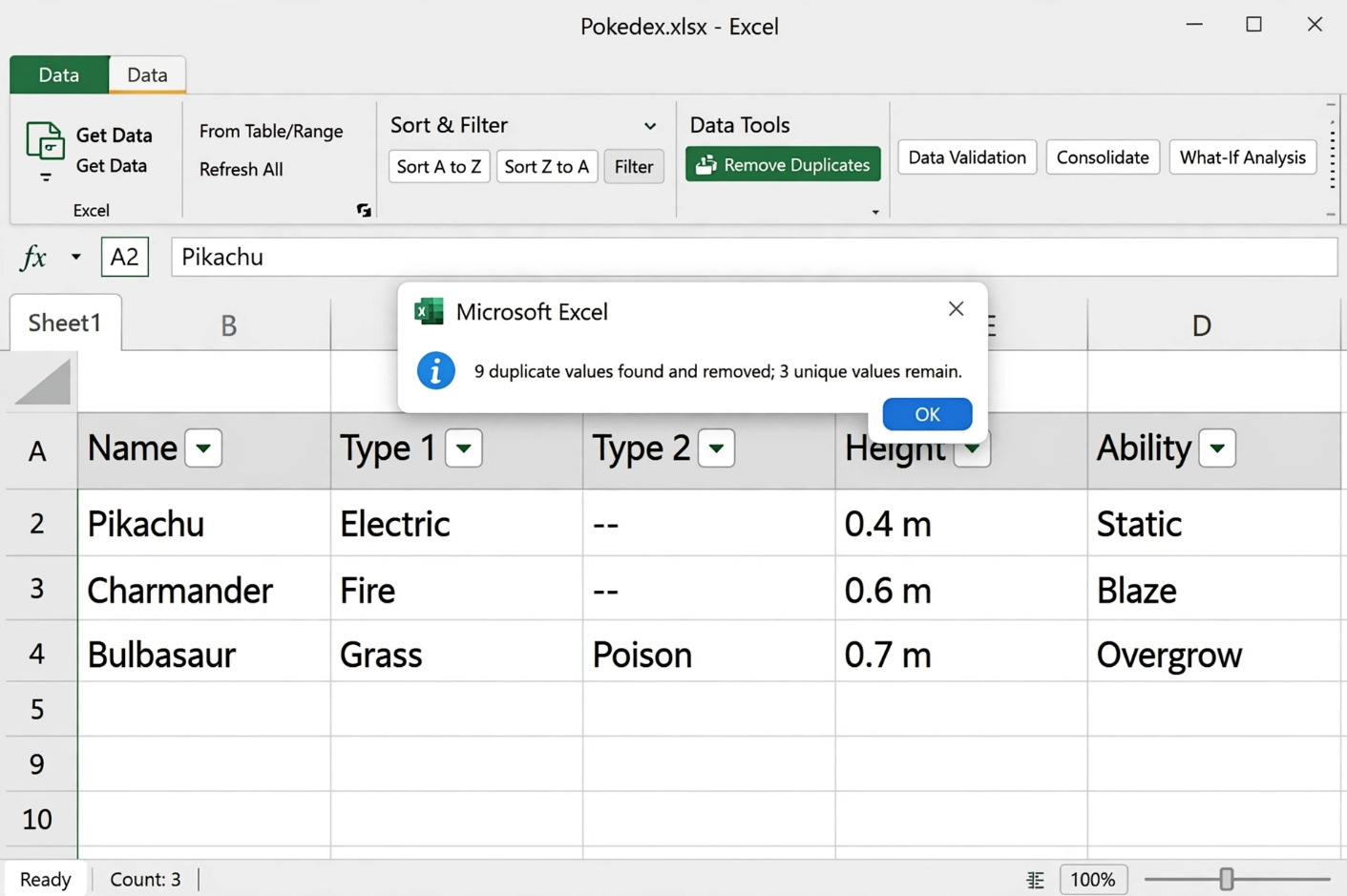This screenshot has width=1347, height=896.
Task: Open the small dropdown under Get Data icon
Action: [45, 177]
